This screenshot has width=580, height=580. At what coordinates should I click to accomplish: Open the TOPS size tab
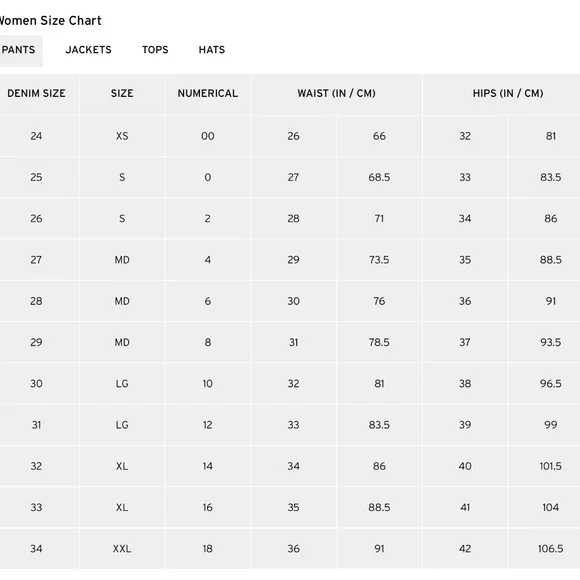click(x=155, y=50)
